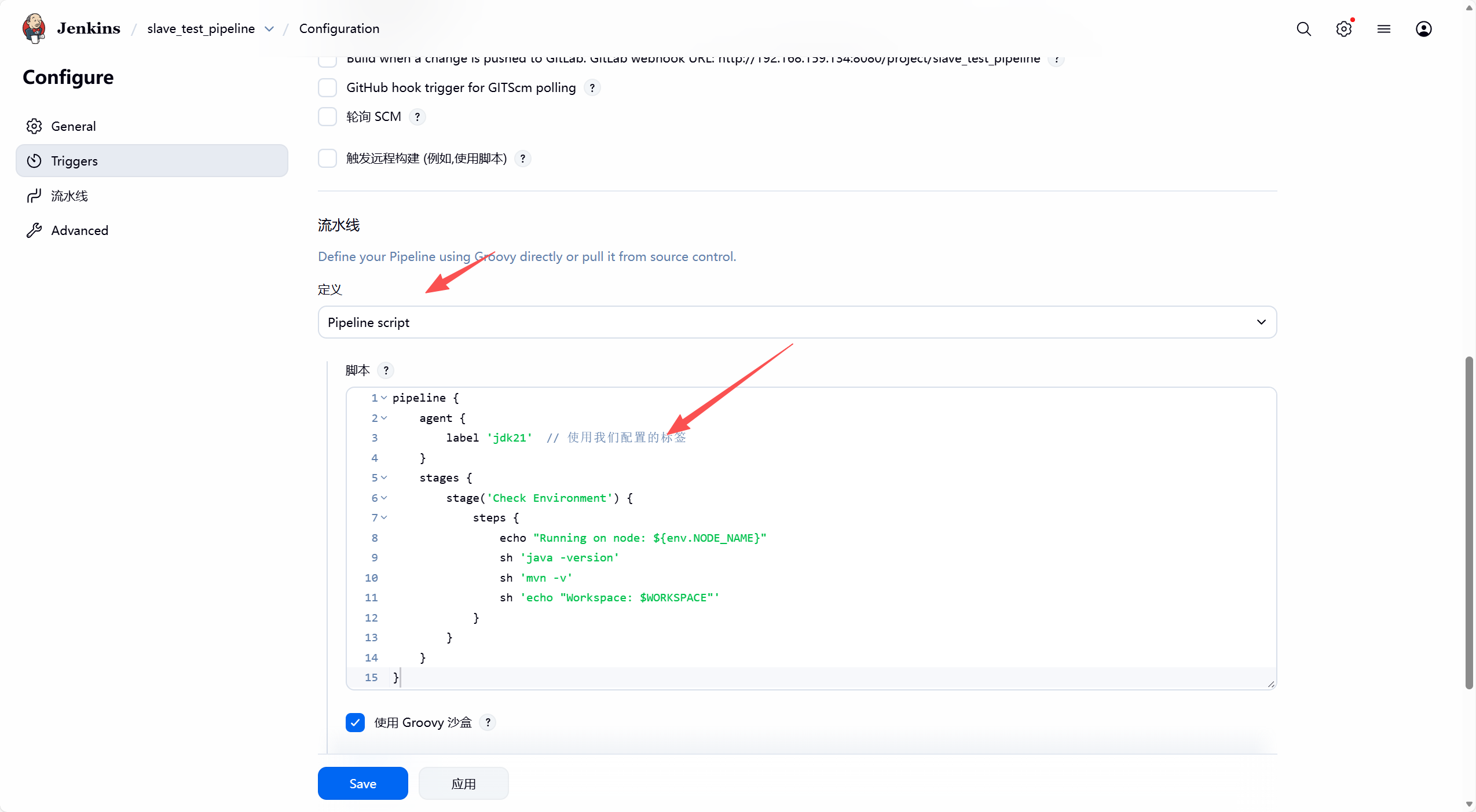This screenshot has height=812, width=1476.
Task: Collapse the pipeline block on line 1
Action: pos(384,398)
